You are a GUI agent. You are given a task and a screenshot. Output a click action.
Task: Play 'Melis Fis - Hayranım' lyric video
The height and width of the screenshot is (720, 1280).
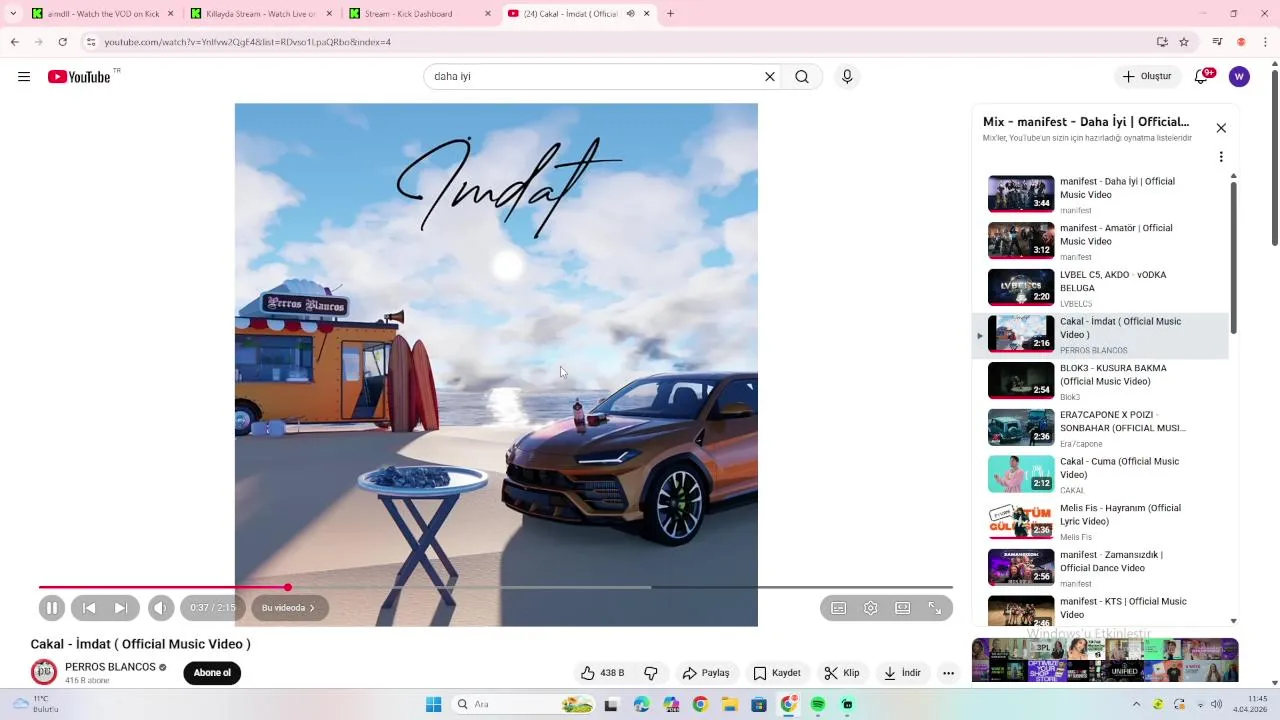[1101, 522]
